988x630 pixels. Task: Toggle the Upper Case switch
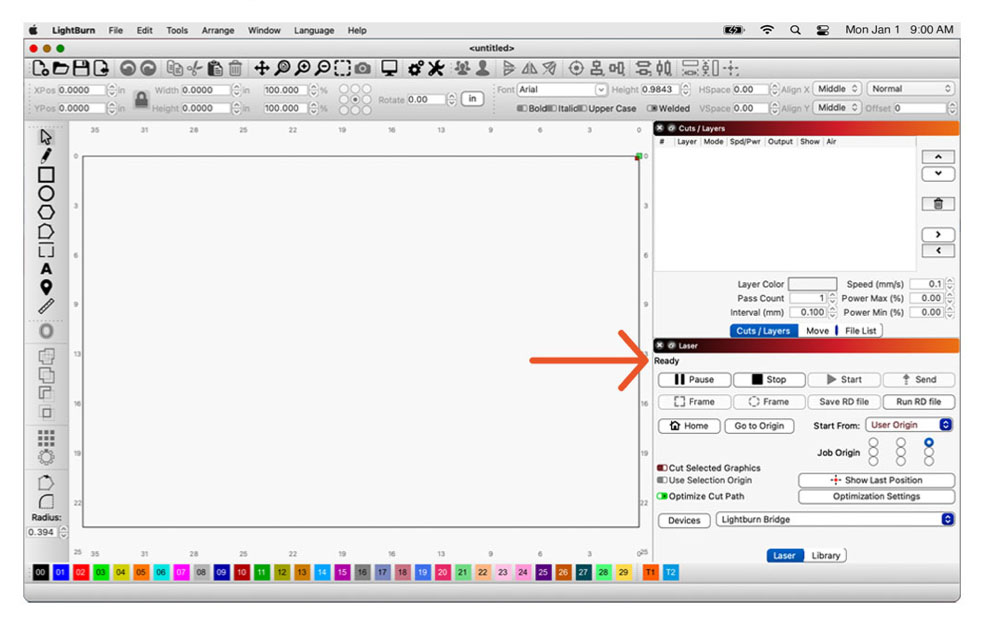point(582,108)
